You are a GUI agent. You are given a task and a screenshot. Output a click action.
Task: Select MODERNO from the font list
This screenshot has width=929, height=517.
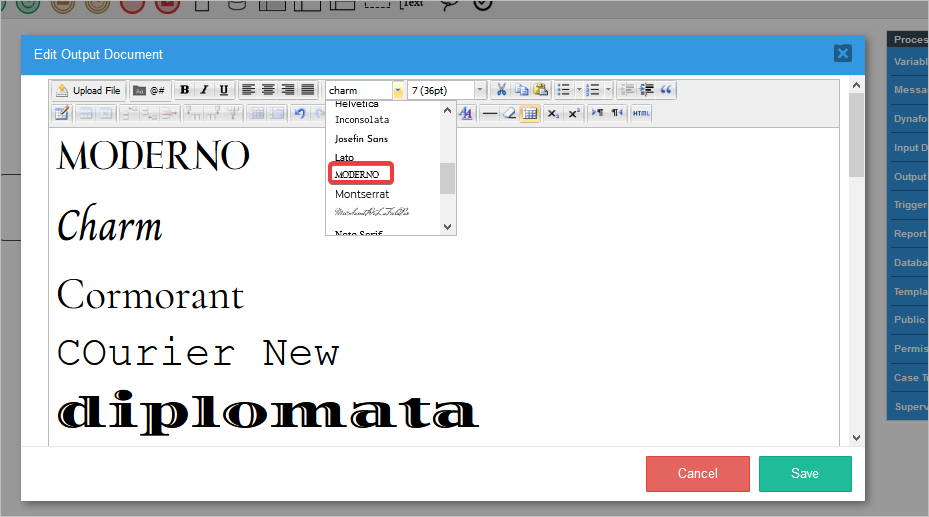coord(360,174)
